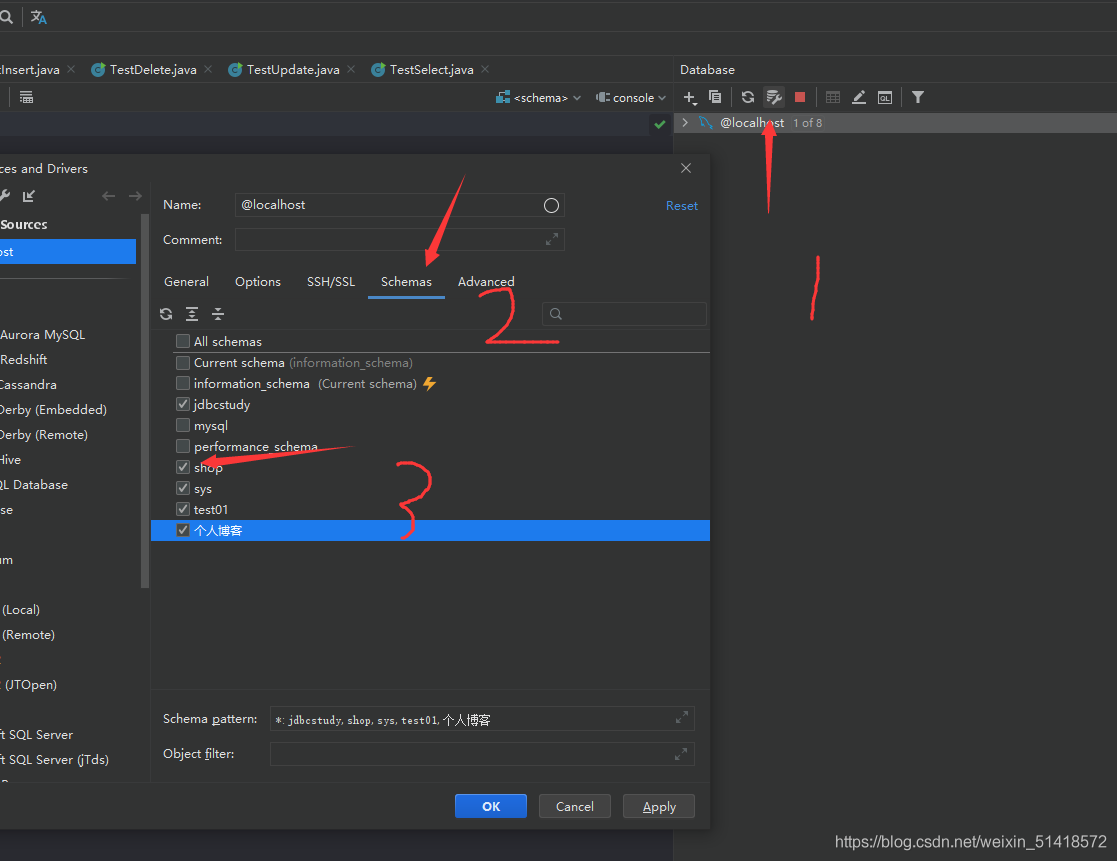Refresh the schemas list

(x=166, y=314)
